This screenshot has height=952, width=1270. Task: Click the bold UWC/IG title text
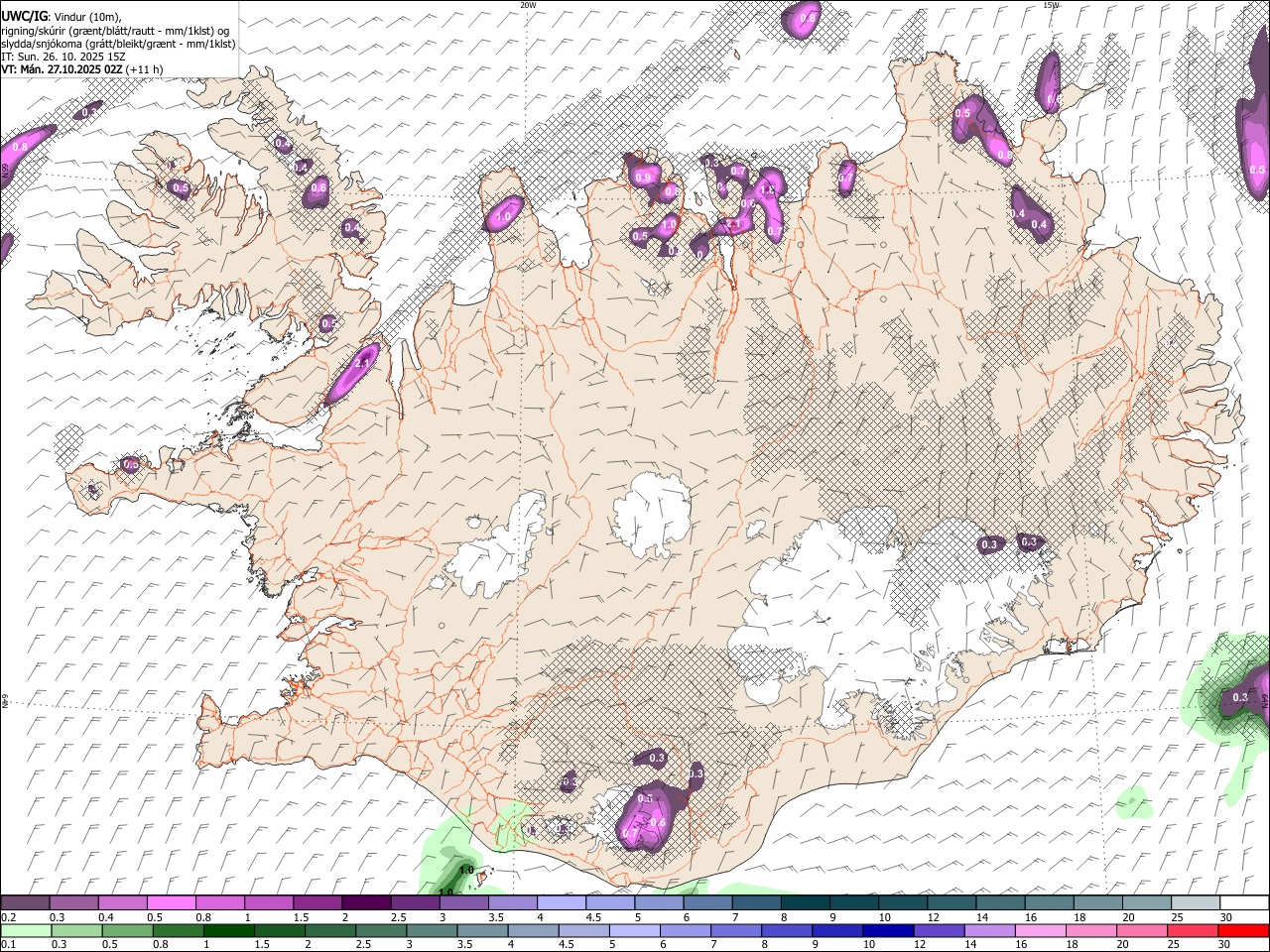pos(24,16)
